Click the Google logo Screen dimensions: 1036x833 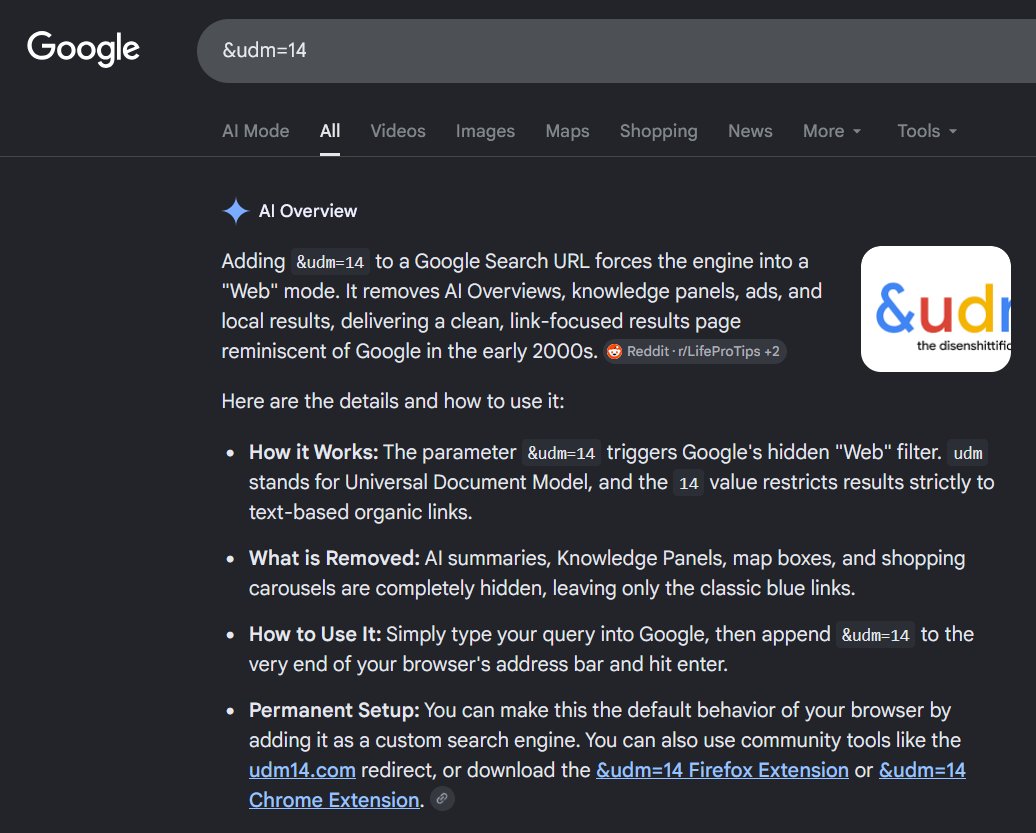tap(83, 48)
